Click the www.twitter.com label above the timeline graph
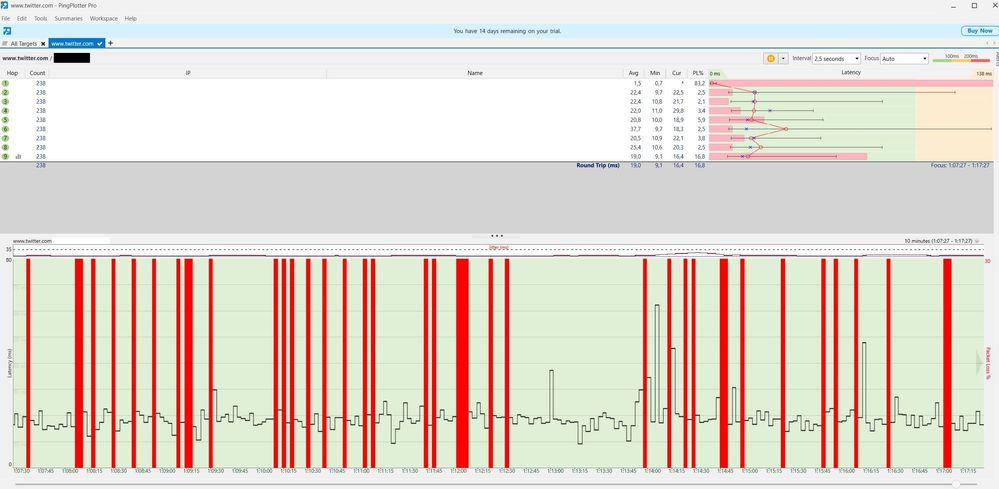Viewport: 999px width, 489px height. (x=32, y=241)
